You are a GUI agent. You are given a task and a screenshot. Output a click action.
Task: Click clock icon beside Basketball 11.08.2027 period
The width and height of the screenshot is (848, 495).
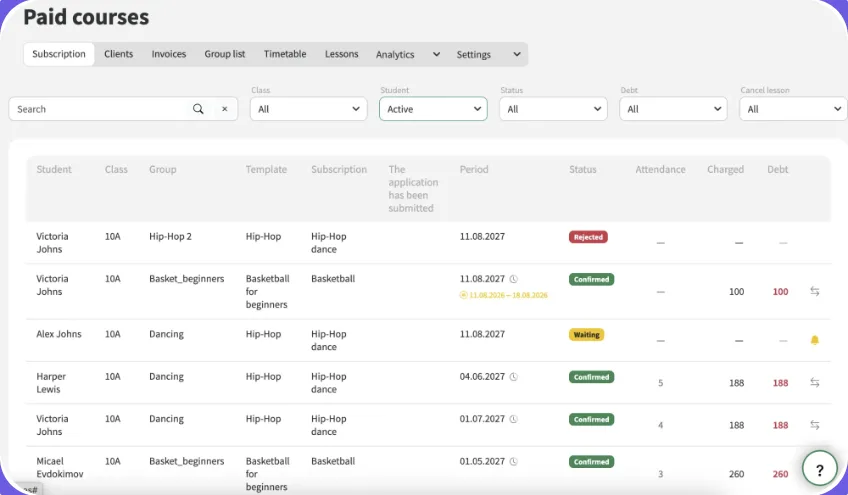(x=513, y=279)
